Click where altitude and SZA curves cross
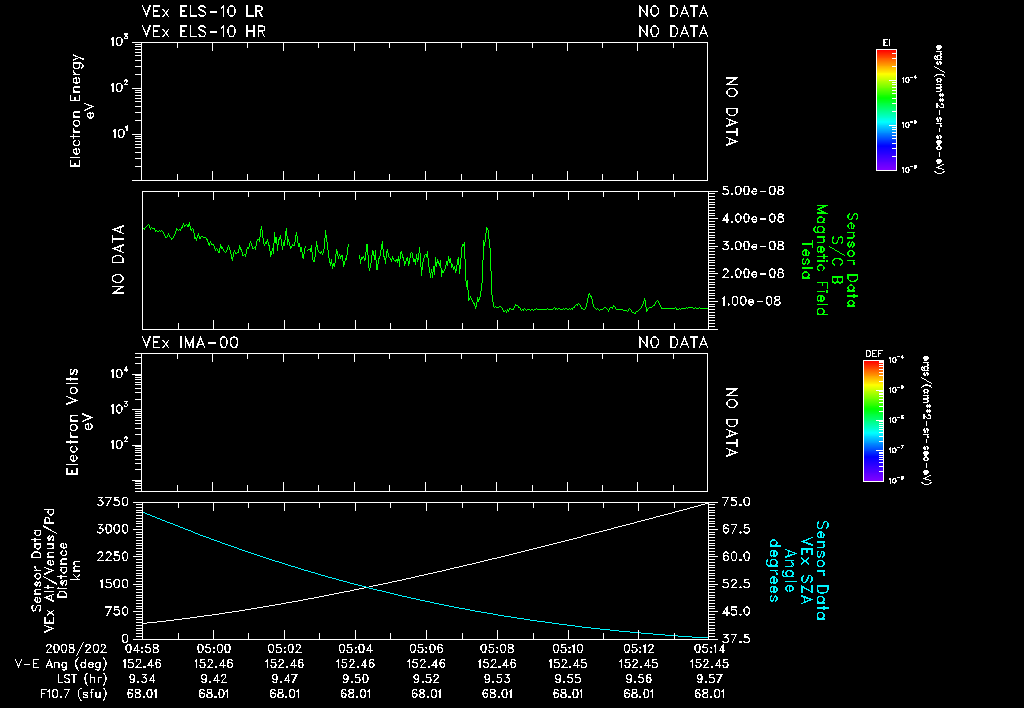This screenshot has width=1024, height=708. point(368,588)
